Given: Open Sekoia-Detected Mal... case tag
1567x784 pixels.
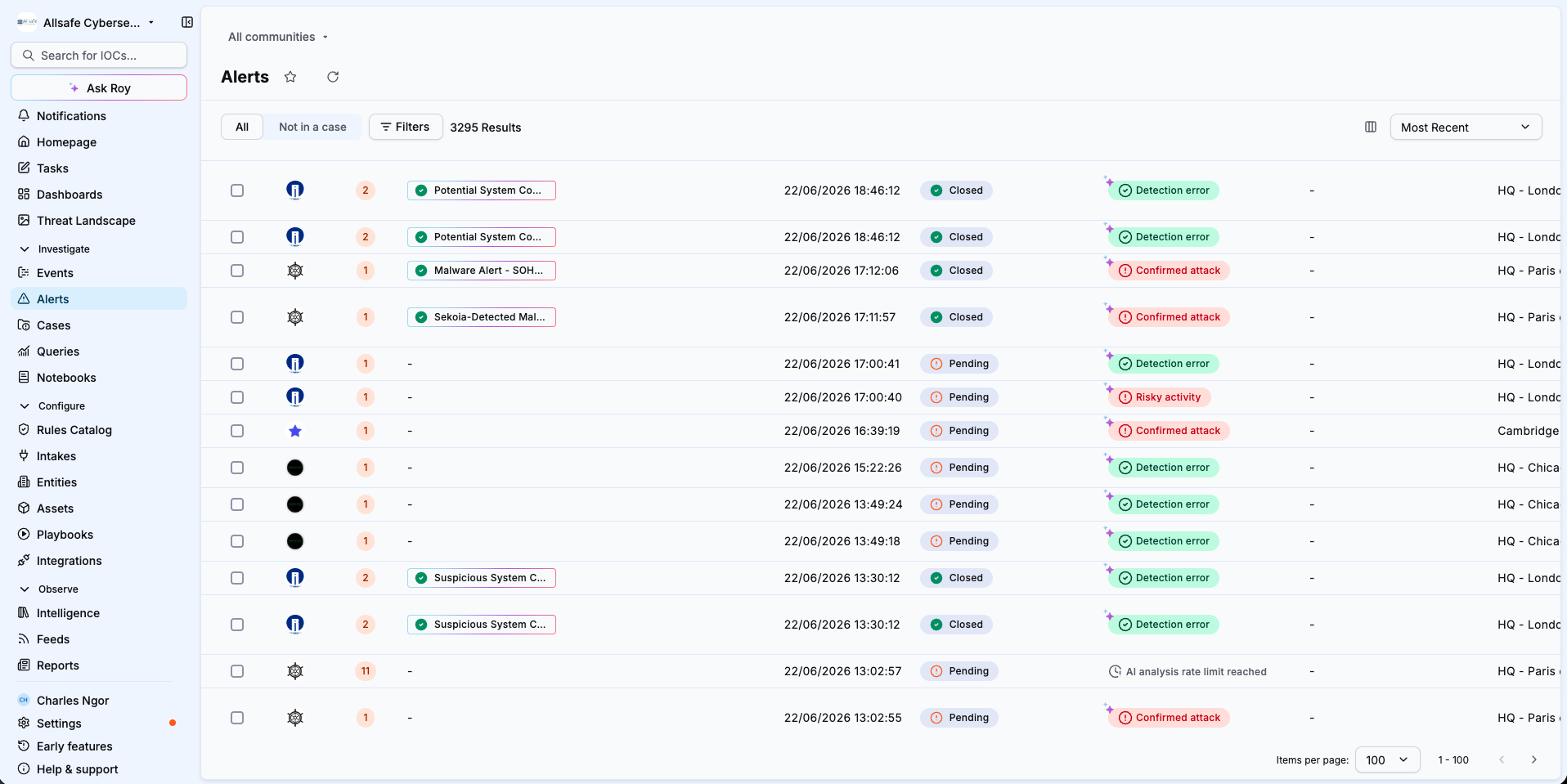Looking at the screenshot, I should click(x=482, y=317).
